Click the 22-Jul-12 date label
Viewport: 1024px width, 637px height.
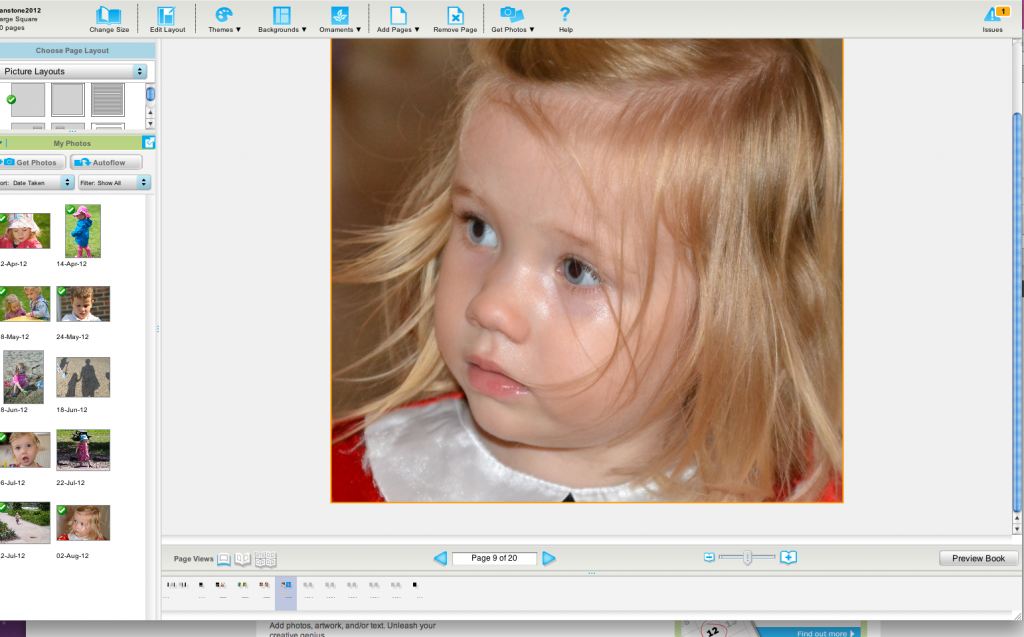tap(71, 483)
